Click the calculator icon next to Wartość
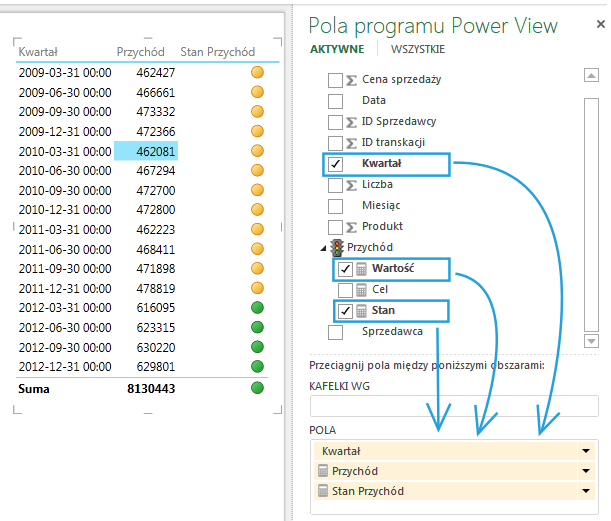 362,268
